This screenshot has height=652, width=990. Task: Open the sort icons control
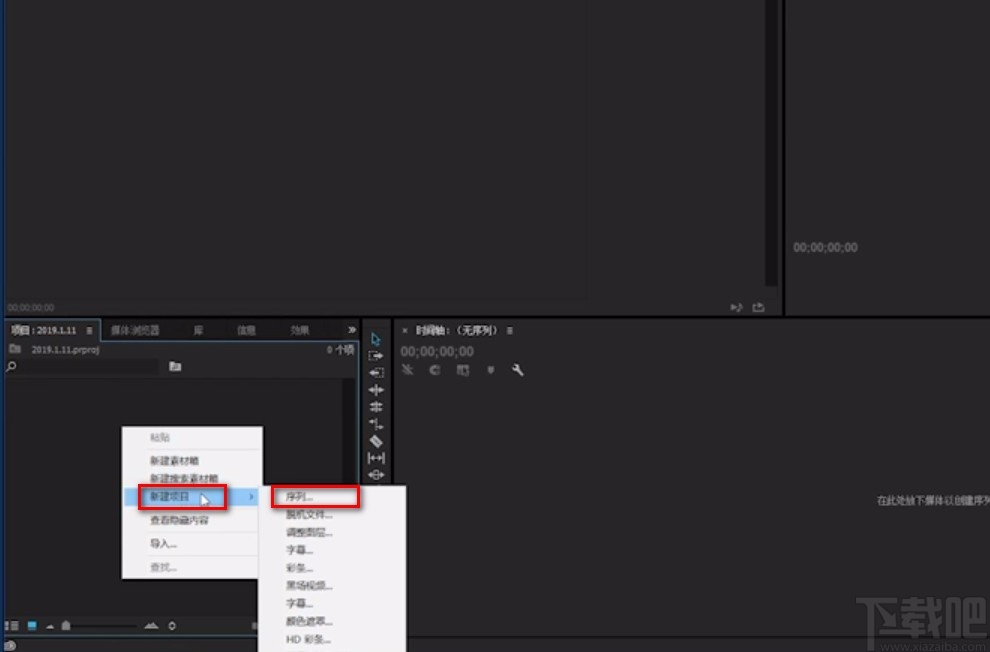(172, 626)
